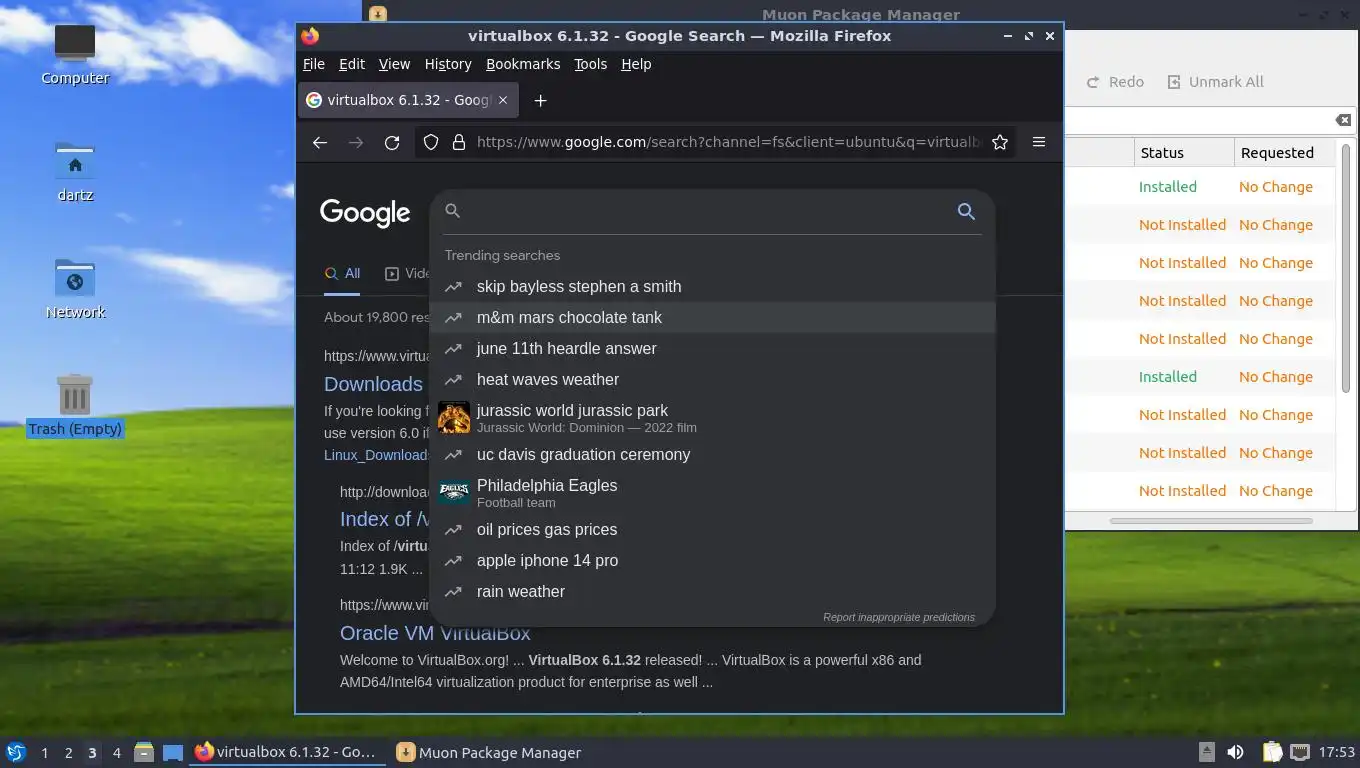Click the clipboard manager tray icon
Viewport: 1360px width, 768px height.
(x=1271, y=752)
